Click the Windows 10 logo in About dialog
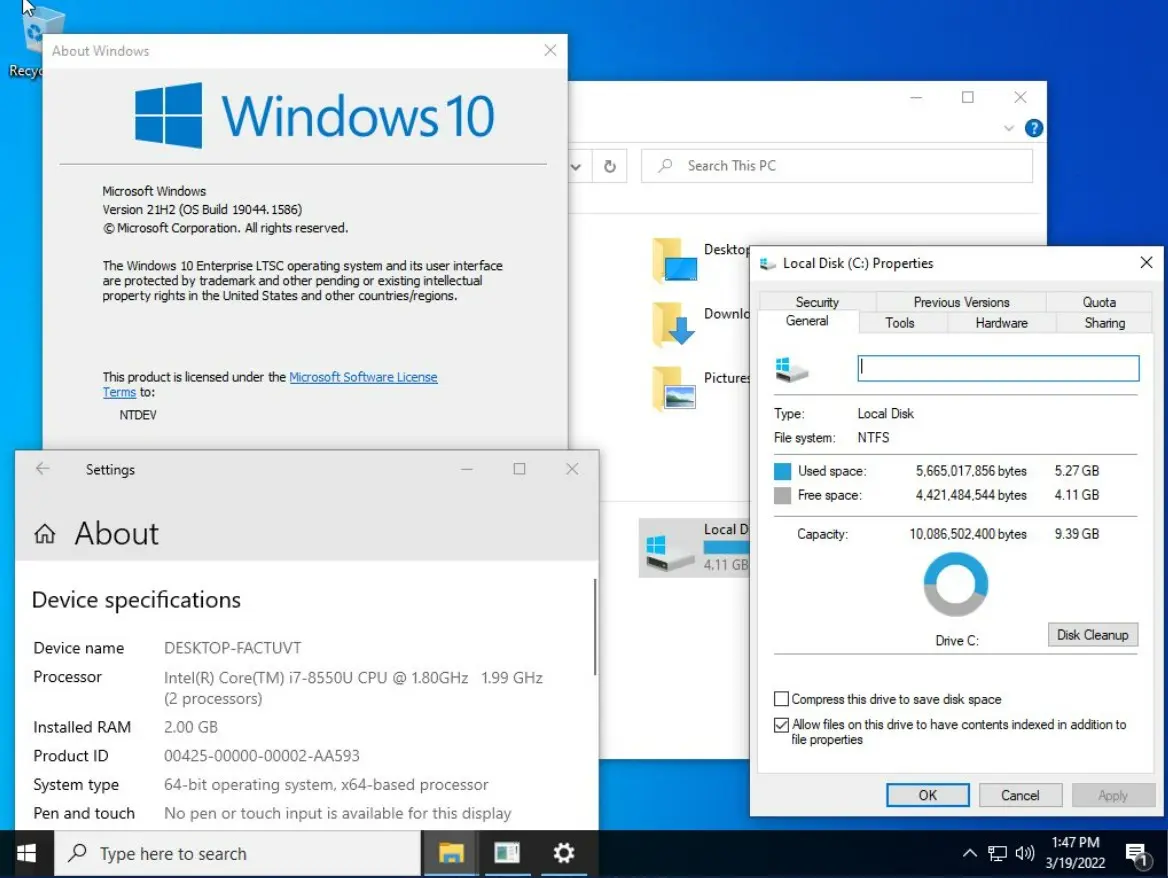1168x878 pixels. point(314,115)
